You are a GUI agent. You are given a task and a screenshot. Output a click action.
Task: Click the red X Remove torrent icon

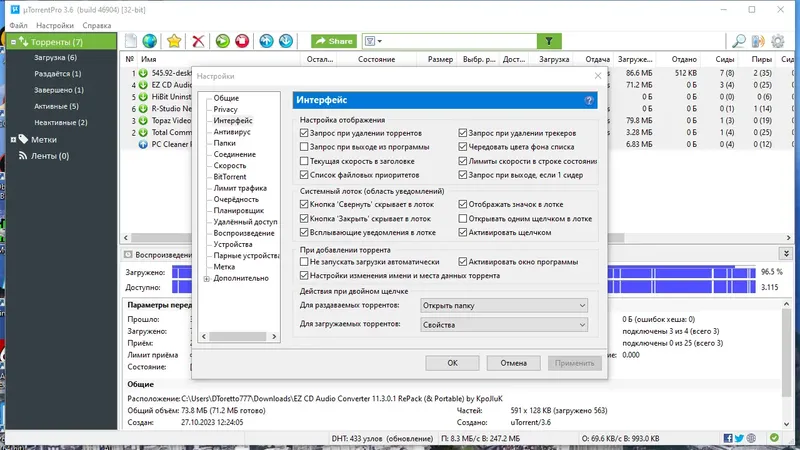pyautogui.click(x=198, y=41)
